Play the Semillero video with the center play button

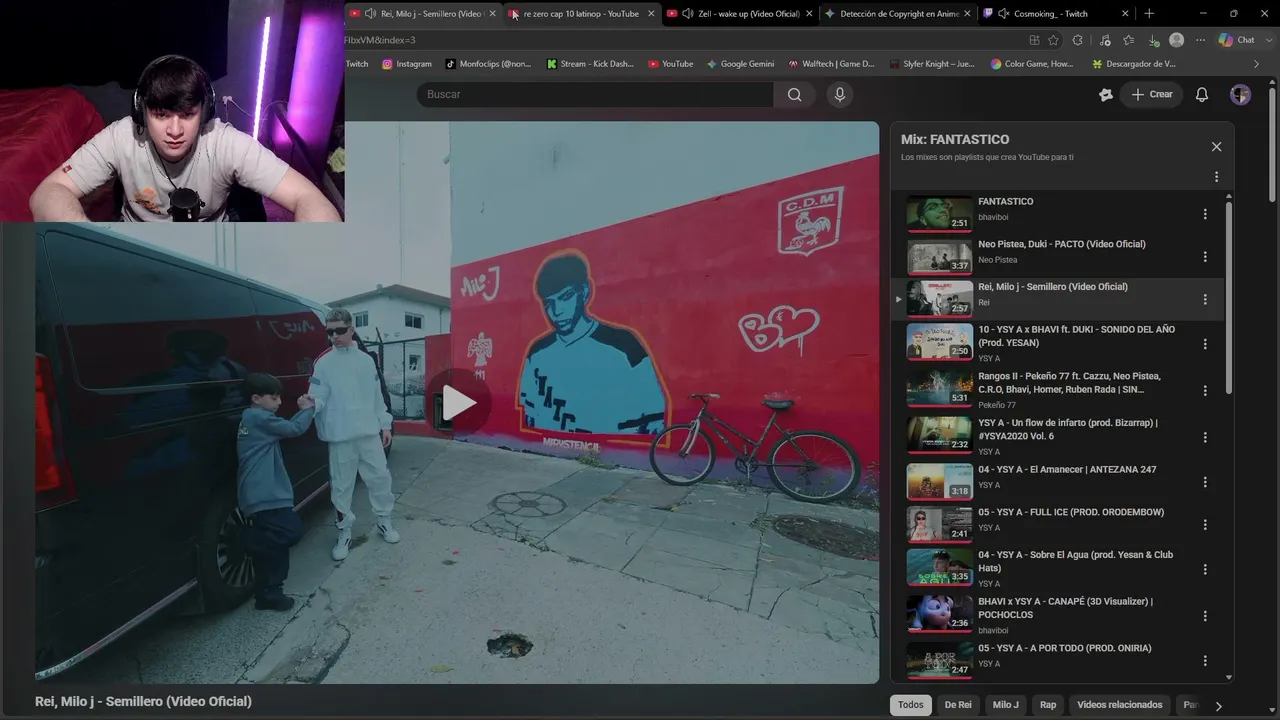(459, 402)
